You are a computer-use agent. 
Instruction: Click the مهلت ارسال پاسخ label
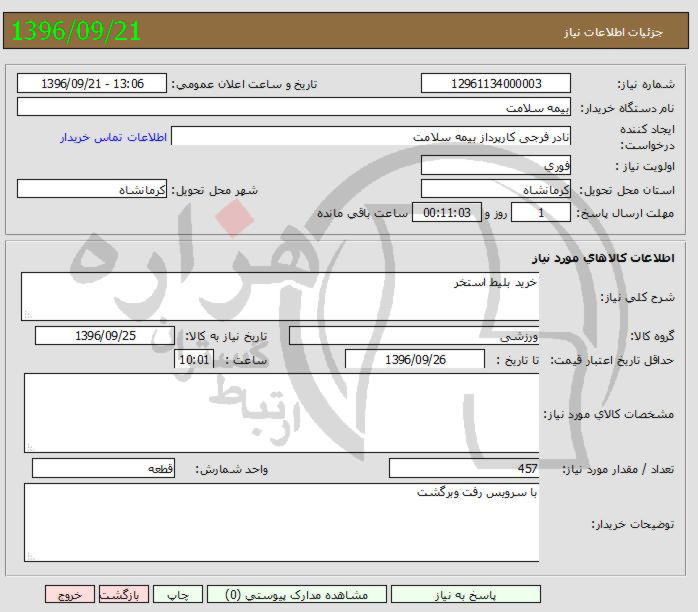[625, 213]
